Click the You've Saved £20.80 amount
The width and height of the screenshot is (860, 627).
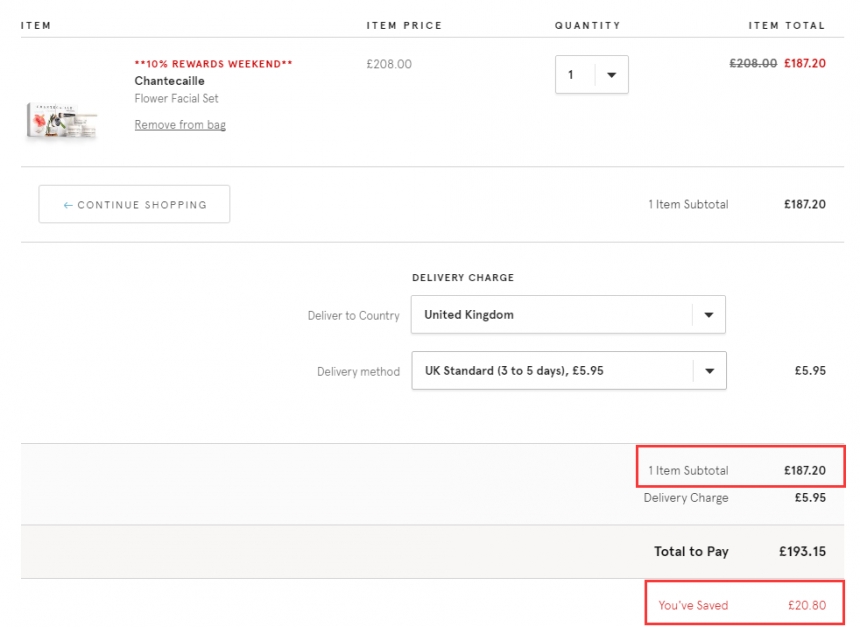pyautogui.click(x=807, y=605)
